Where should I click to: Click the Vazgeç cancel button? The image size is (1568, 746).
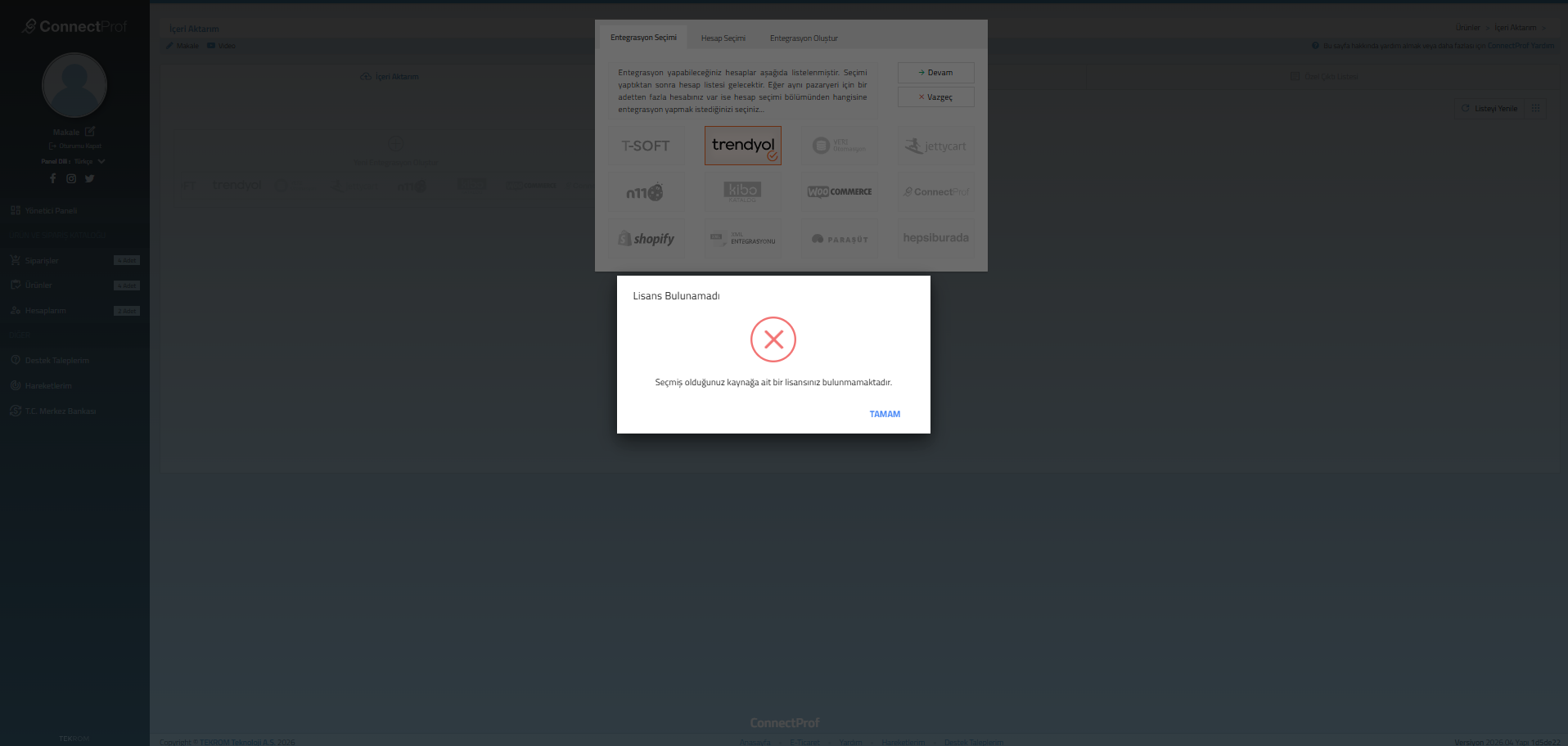click(x=935, y=97)
